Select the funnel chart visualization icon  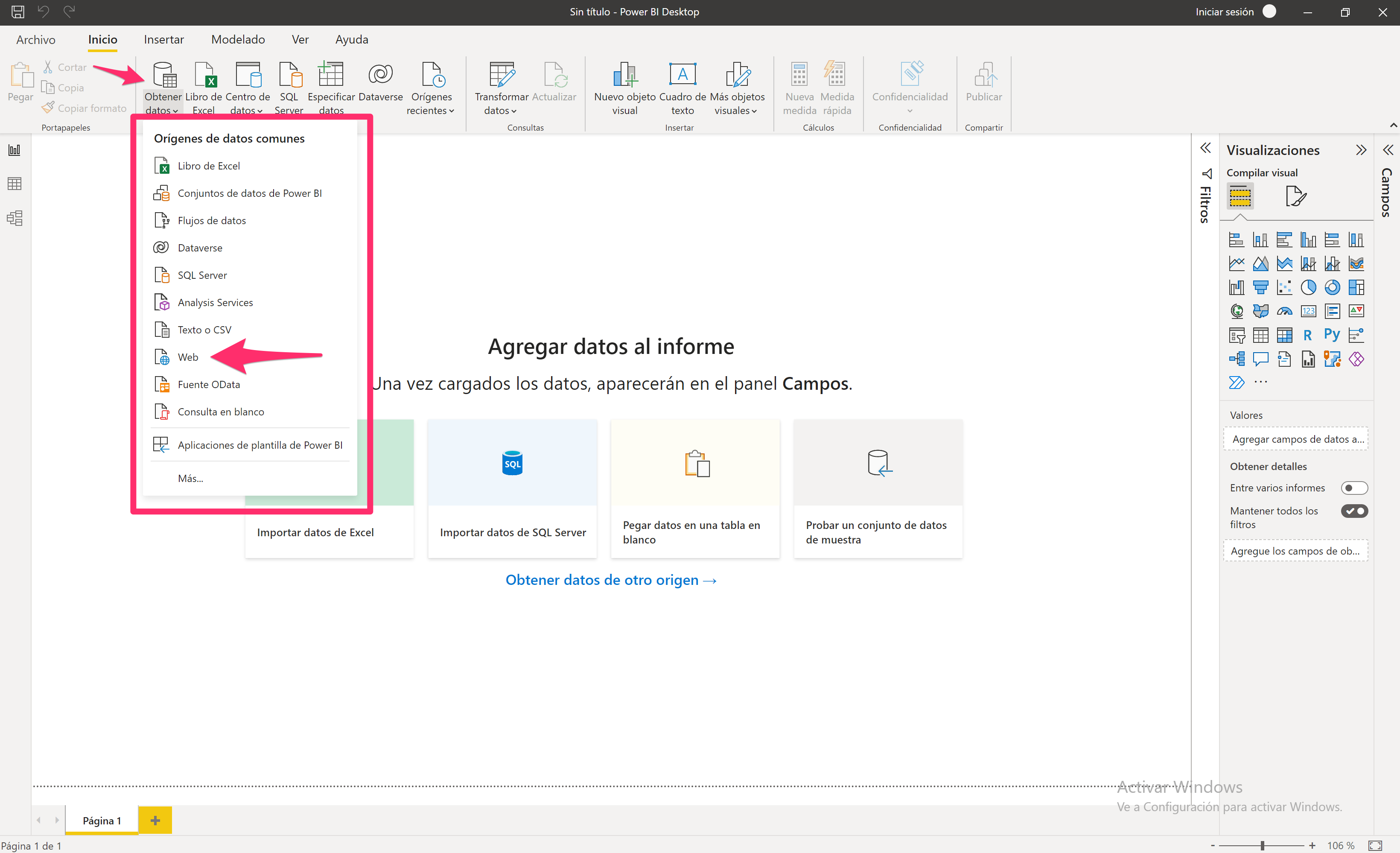1260,288
